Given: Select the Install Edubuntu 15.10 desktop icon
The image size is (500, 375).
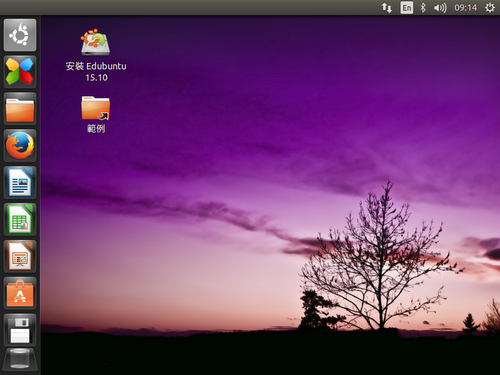Looking at the screenshot, I should tap(96, 42).
